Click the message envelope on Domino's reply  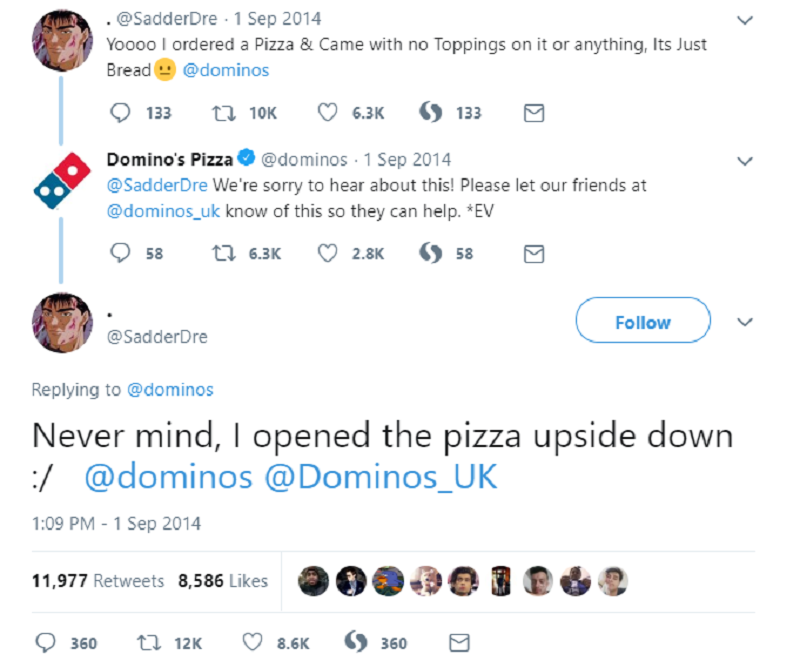[533, 253]
